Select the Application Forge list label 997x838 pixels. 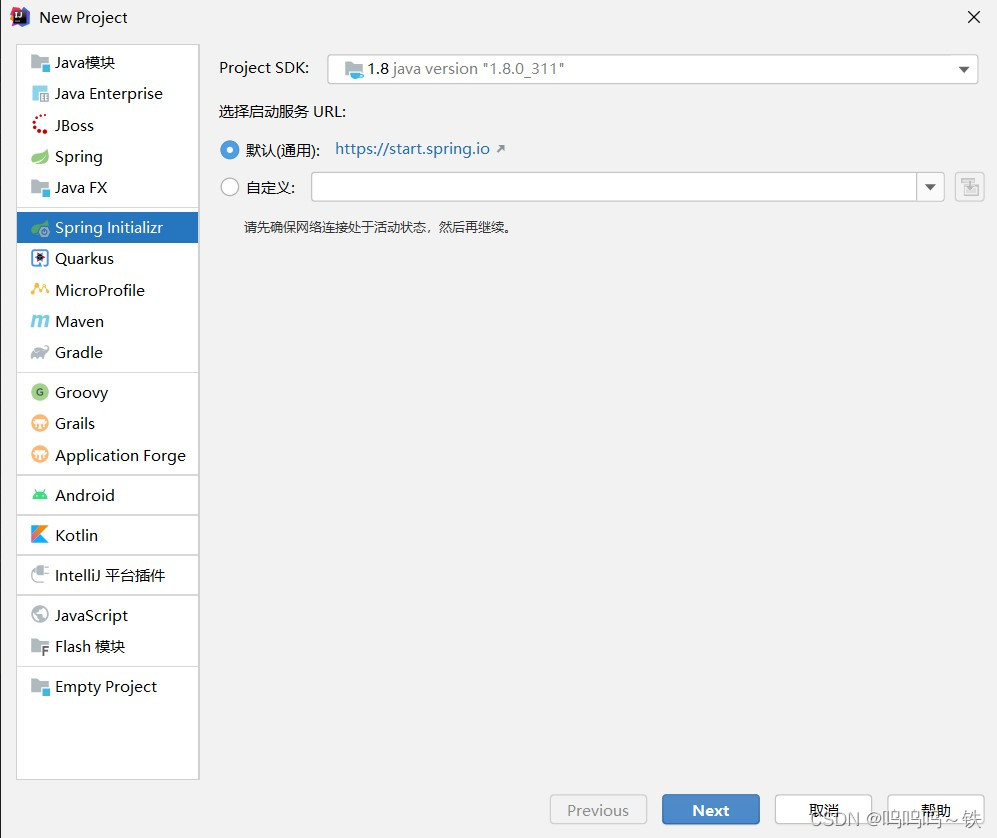tap(120, 456)
